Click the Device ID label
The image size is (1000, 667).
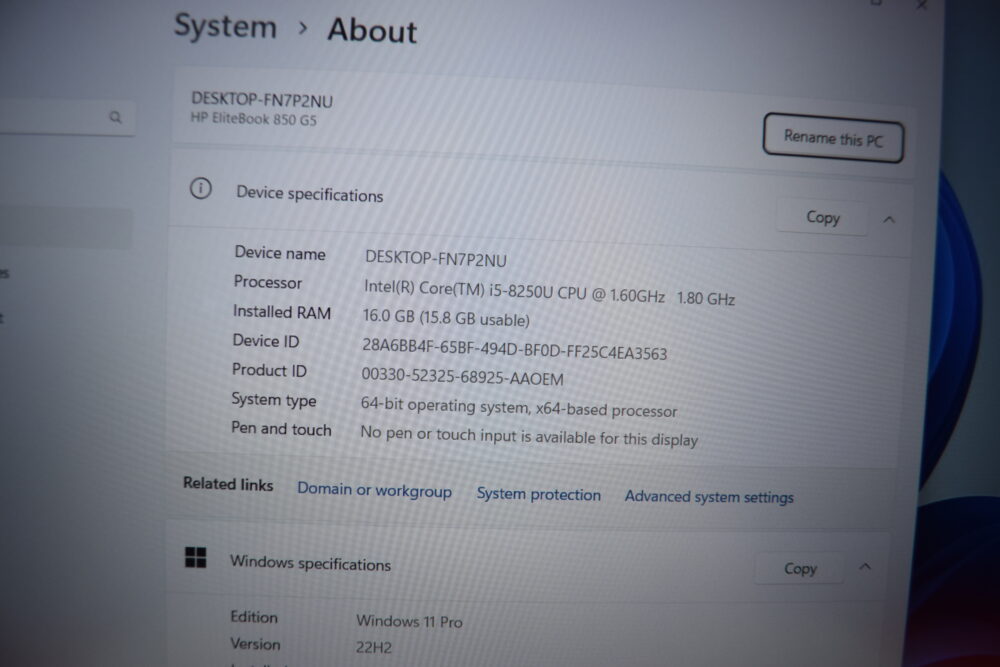click(266, 341)
